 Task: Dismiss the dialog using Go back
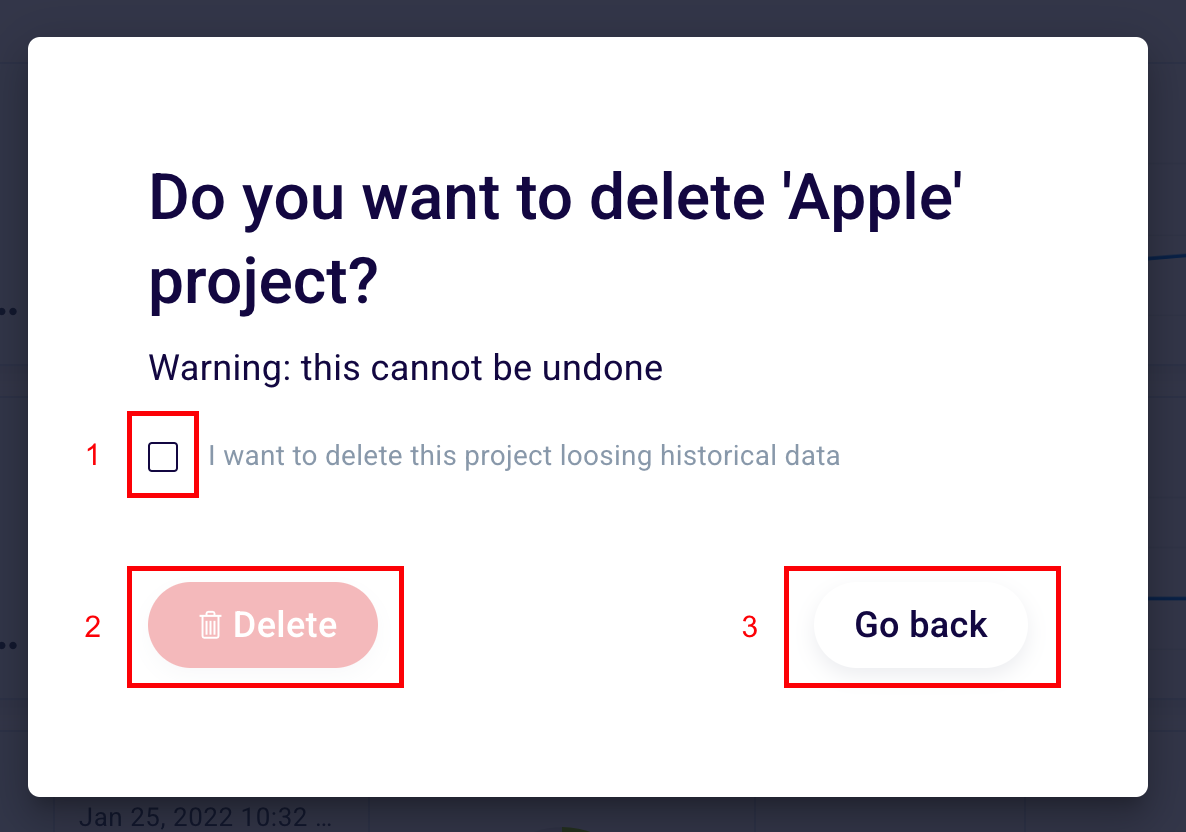[x=920, y=624]
